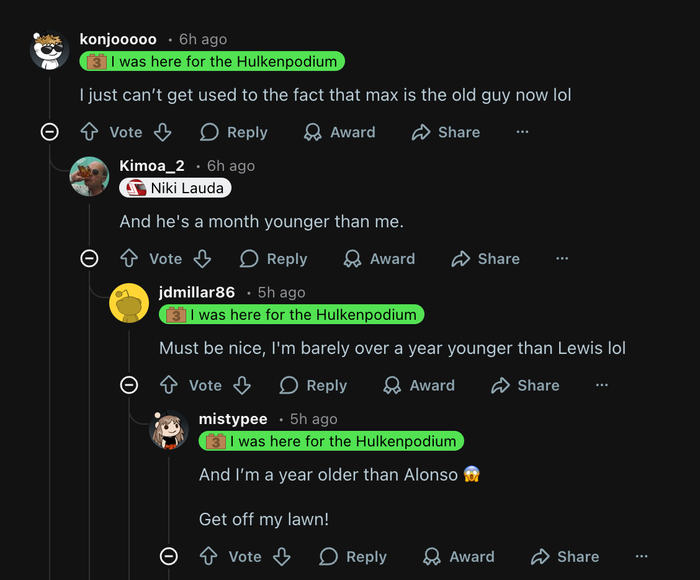
Task: Upvote Kimoa_2's comment
Action: coord(129,258)
